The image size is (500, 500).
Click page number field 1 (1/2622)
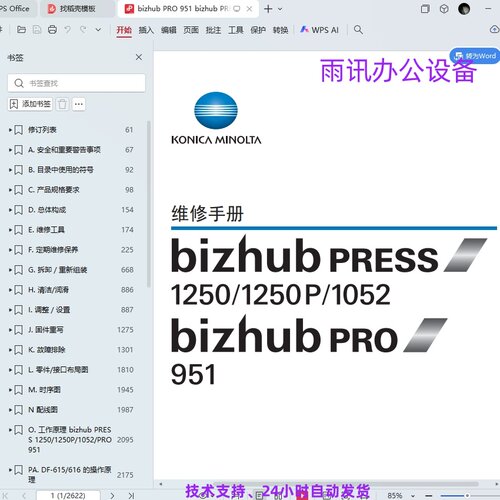click(x=68, y=496)
